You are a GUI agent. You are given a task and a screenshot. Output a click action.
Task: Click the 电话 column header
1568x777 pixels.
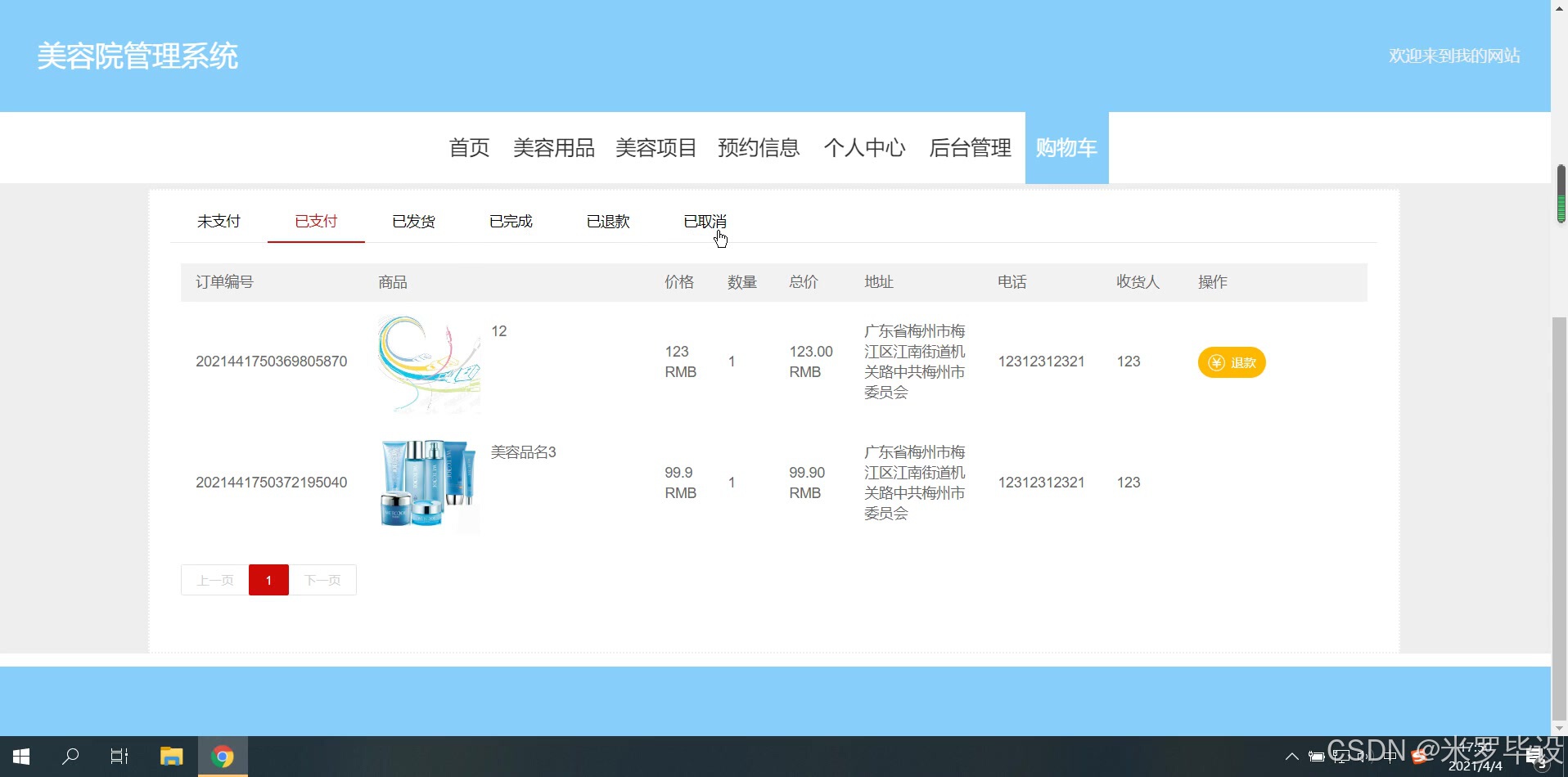[1012, 282]
